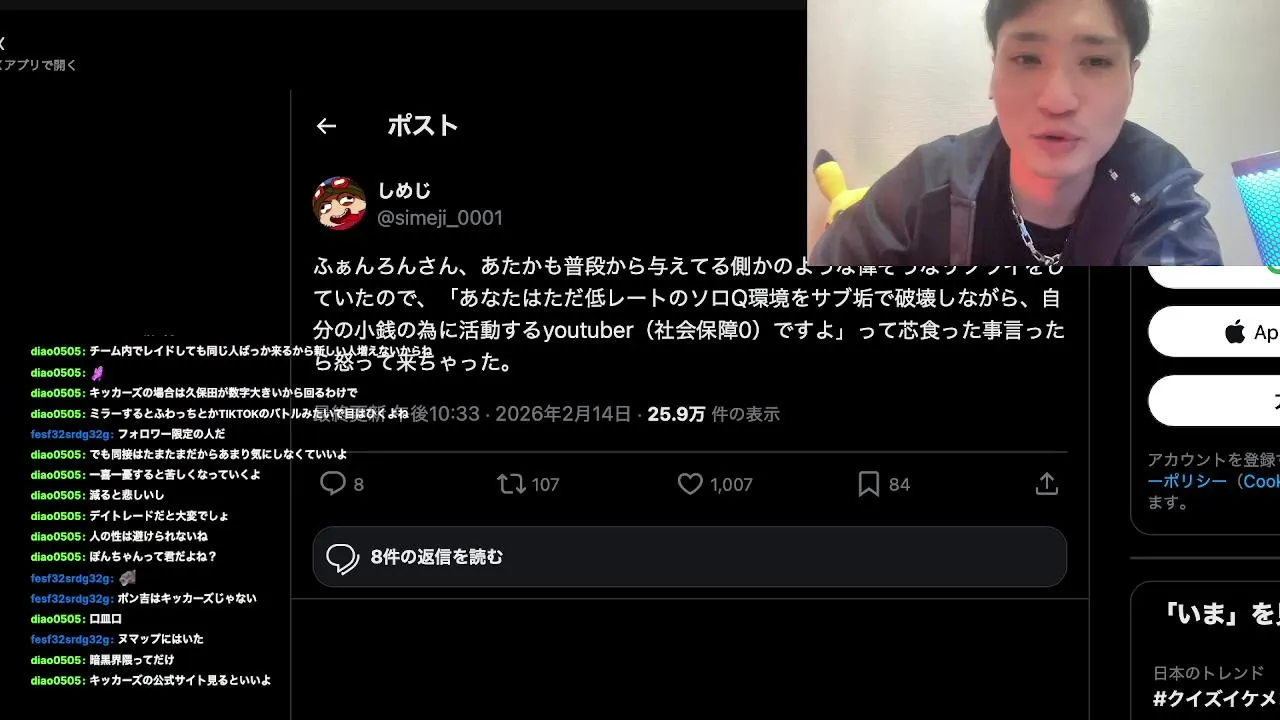Click the post date 2026年2月14日
This screenshot has height=720, width=1280.
click(x=563, y=414)
